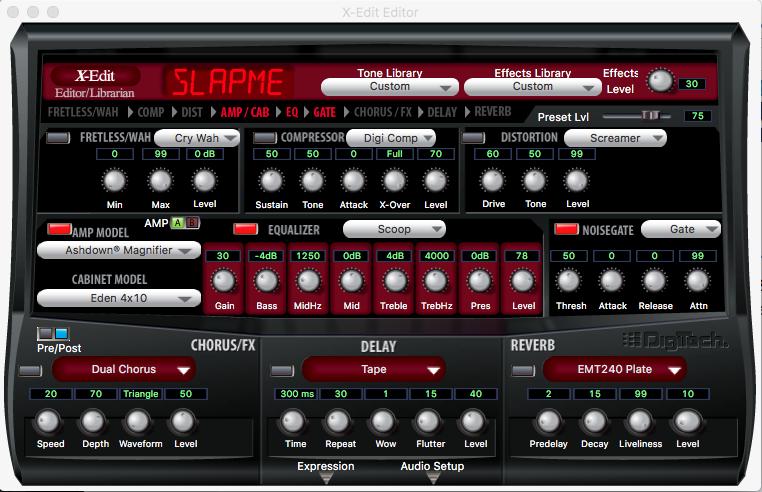Screen dimensions: 762x492
Task: Open the Scoop equalizer dropdown
Action: point(394,229)
